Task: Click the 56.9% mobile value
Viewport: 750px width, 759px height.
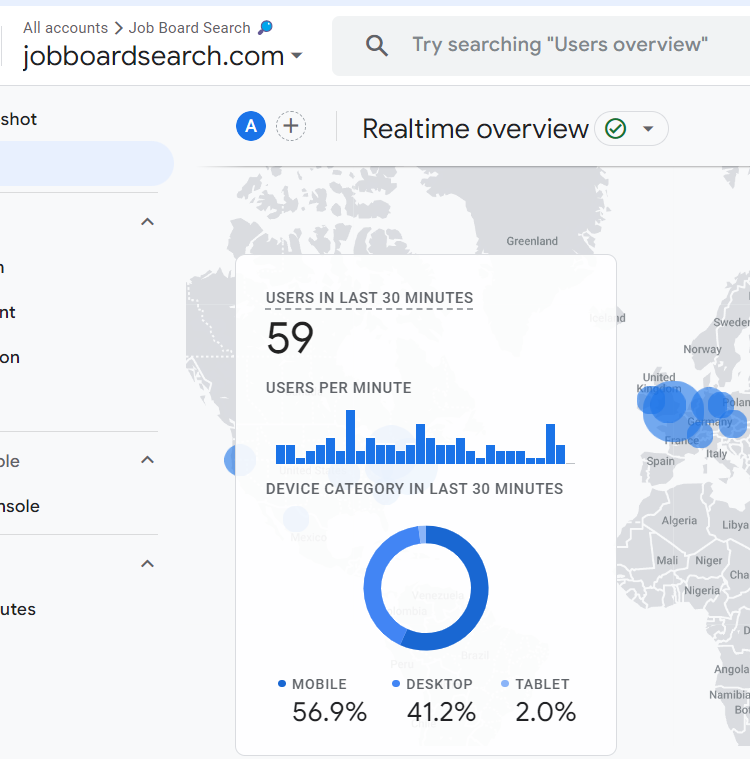Action: tap(329, 712)
